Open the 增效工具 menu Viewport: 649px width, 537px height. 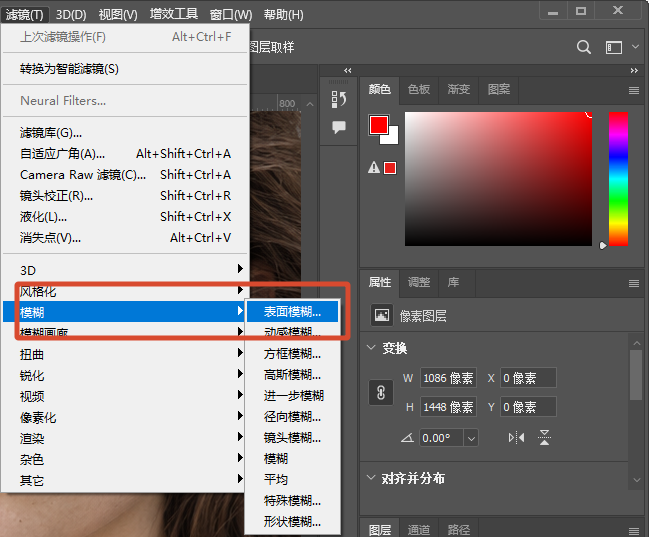[174, 14]
